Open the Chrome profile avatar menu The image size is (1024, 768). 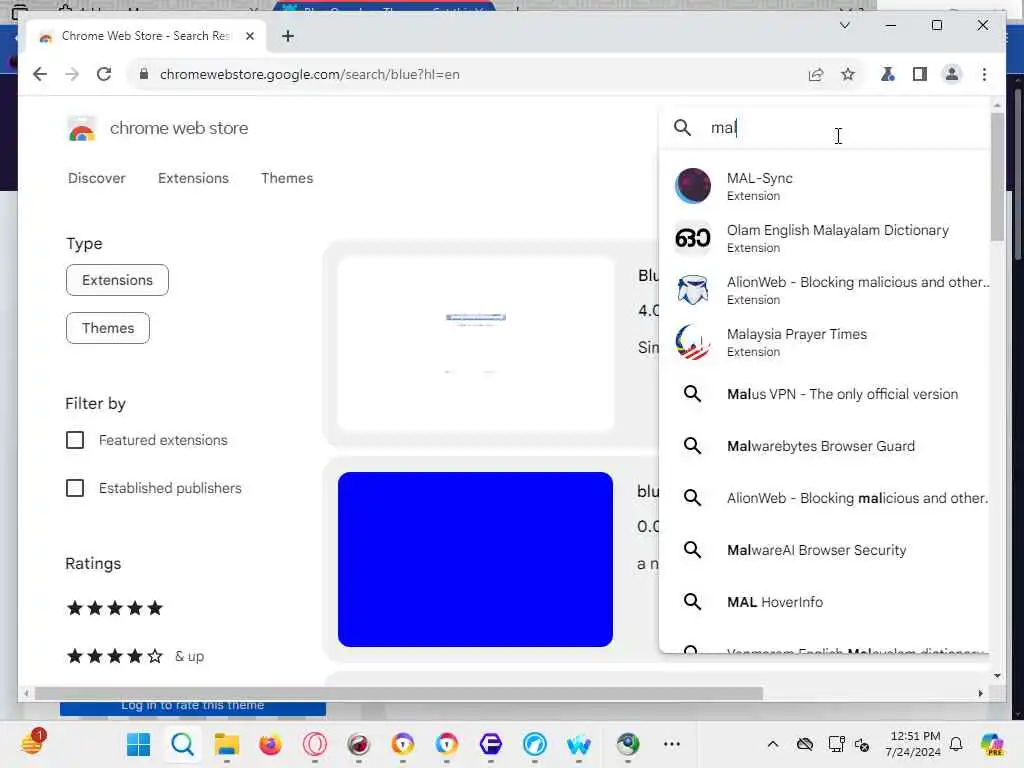pos(952,74)
